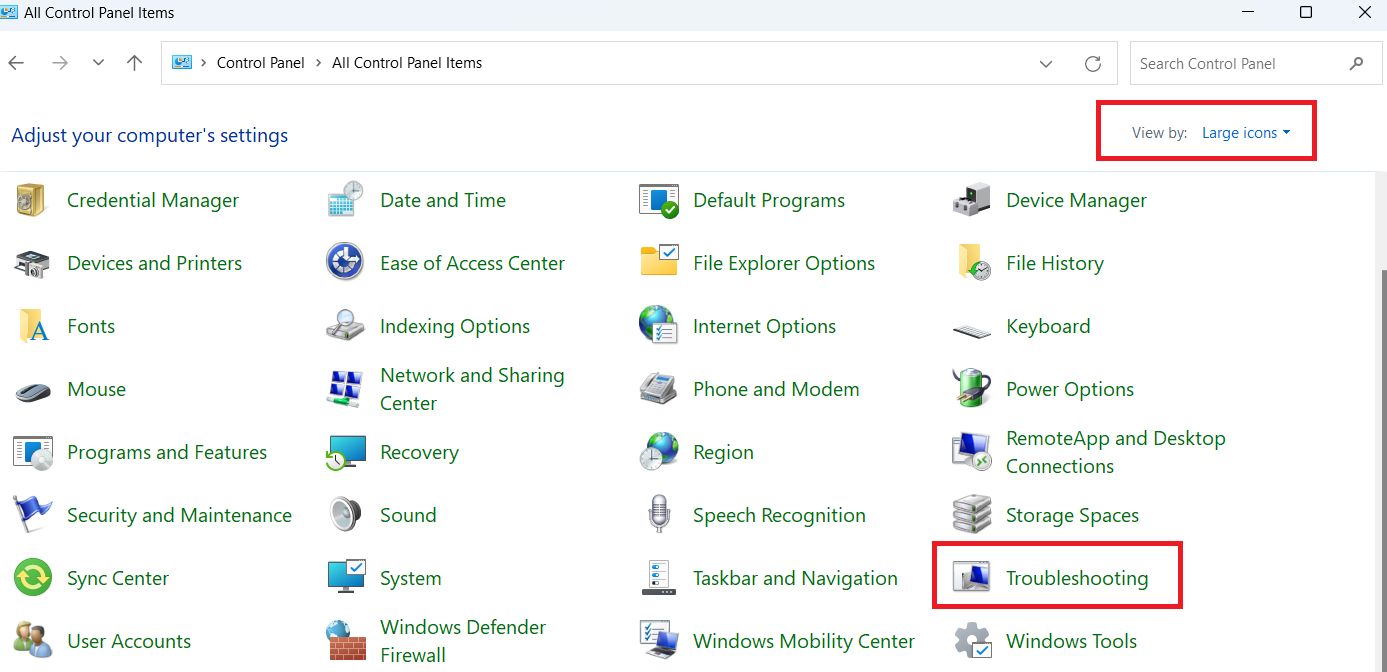Open the Programs and Features icon
This screenshot has height=672, width=1387.
coord(32,452)
